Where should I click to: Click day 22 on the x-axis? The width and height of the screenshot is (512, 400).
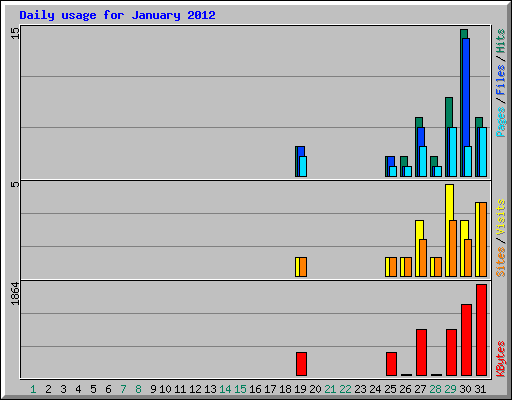pyautogui.click(x=345, y=389)
